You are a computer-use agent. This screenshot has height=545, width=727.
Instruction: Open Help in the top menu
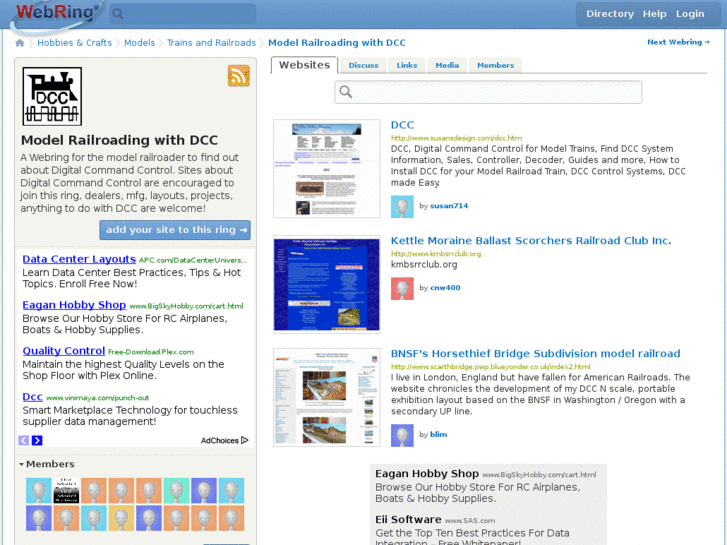tap(654, 14)
